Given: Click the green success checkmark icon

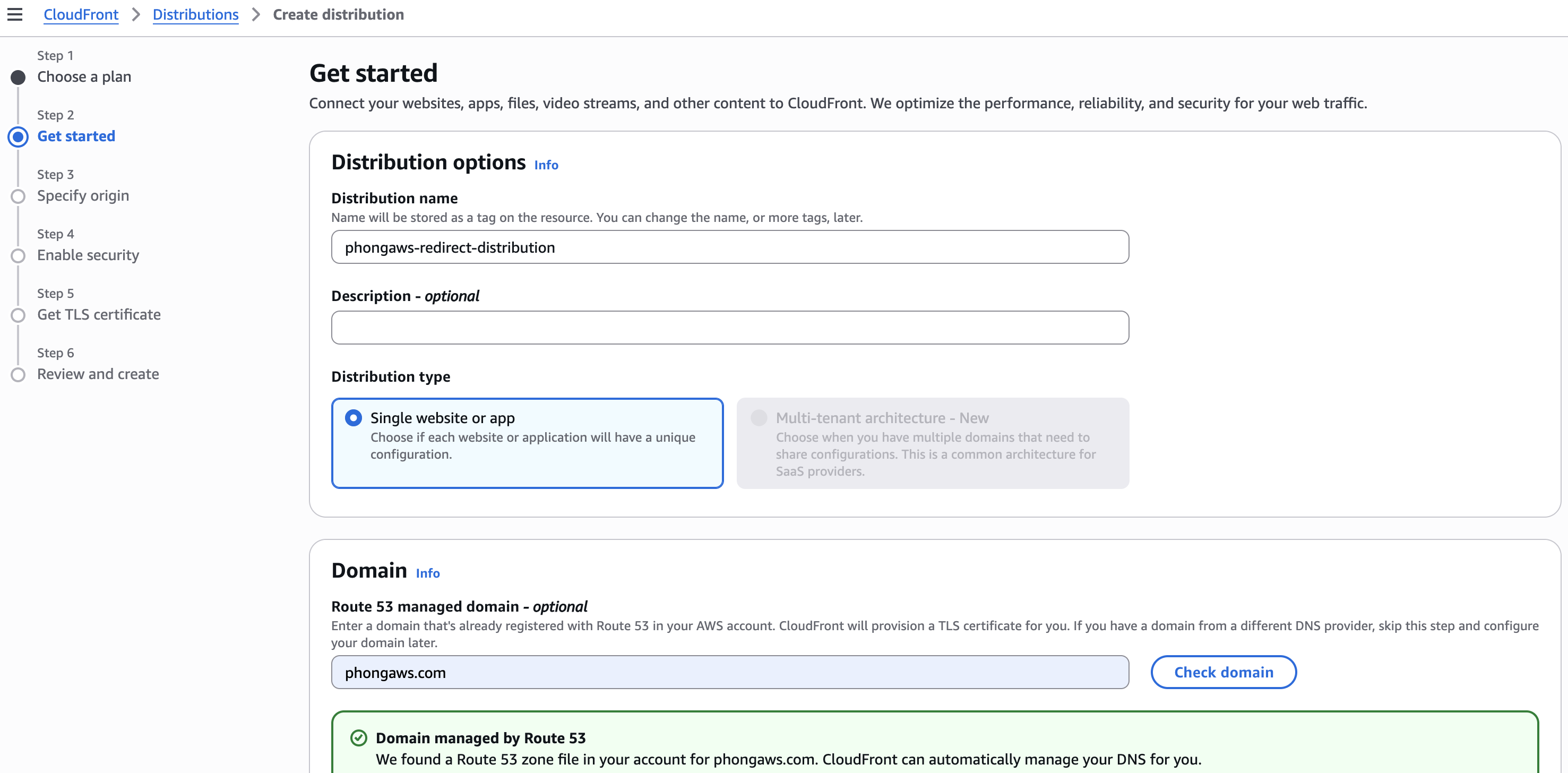Looking at the screenshot, I should click(x=358, y=738).
